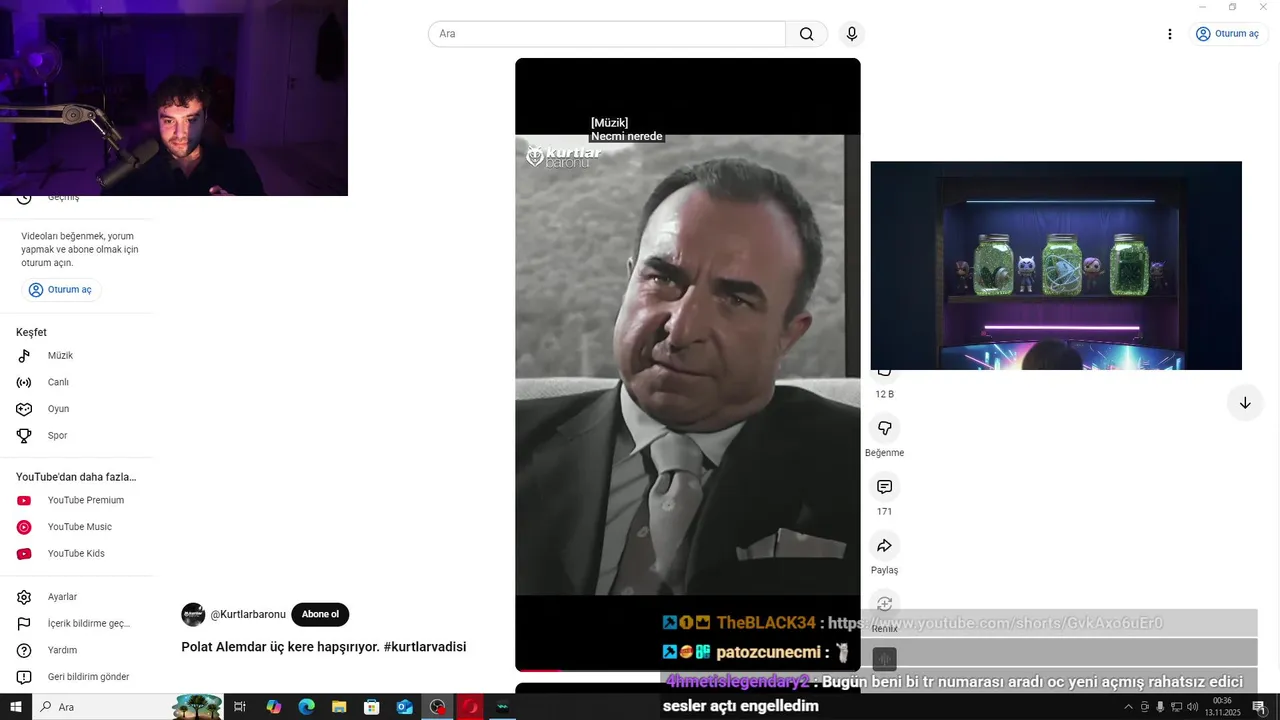Screen dimensions: 1280x720
Task: Launch Copilot from the taskbar
Action: tap(274, 707)
